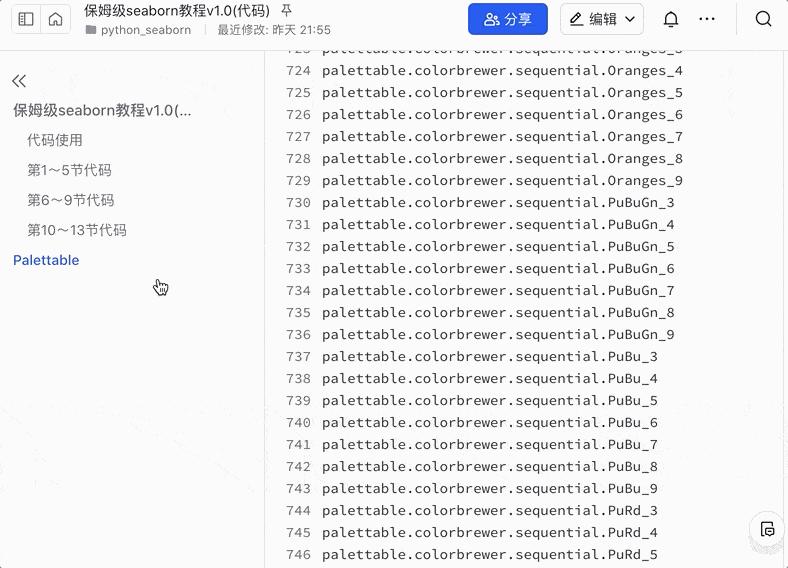Click code line 746 PuRd_5
Viewport: 788px width, 568px height.
tap(490, 555)
